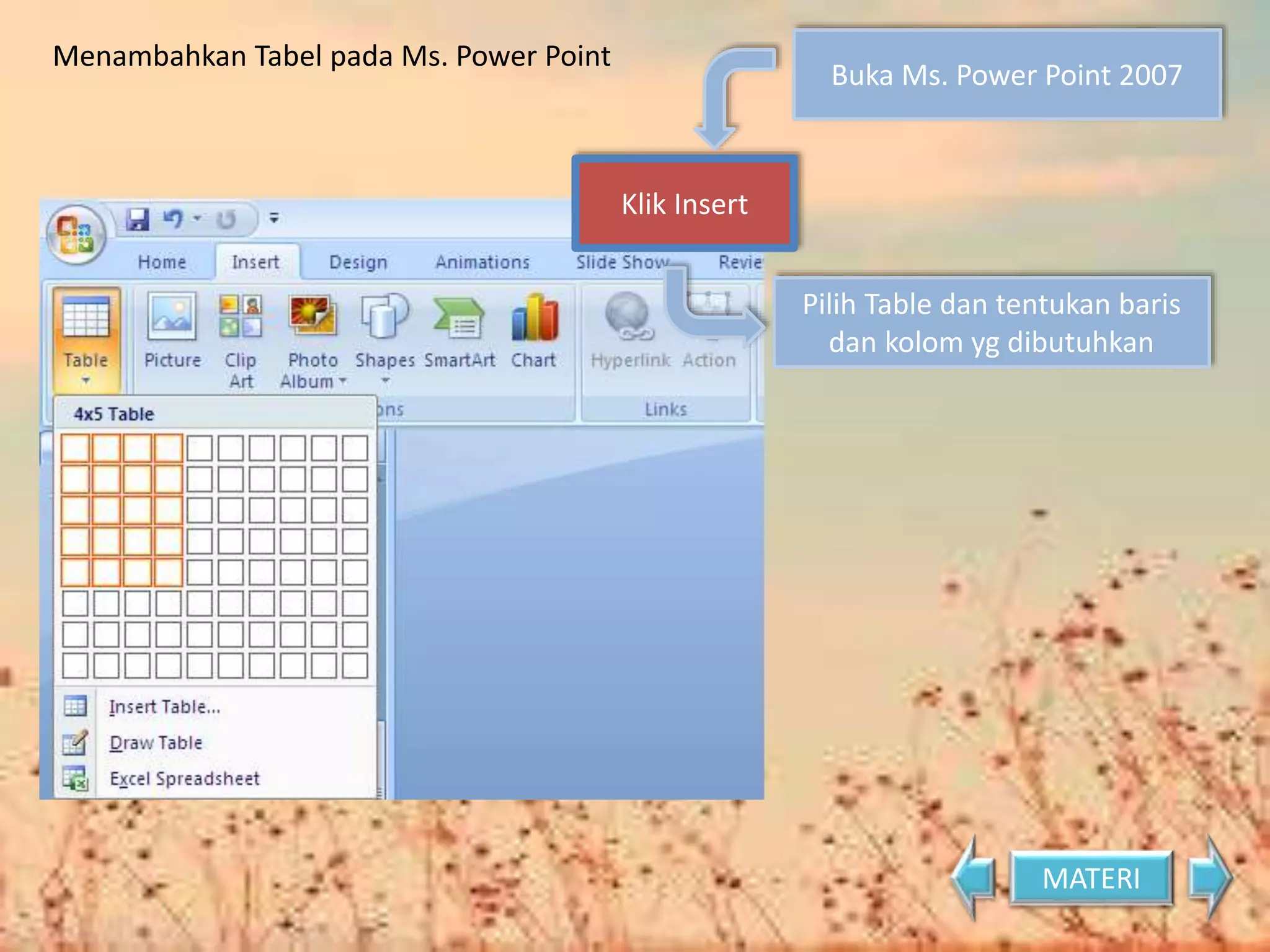Select the bottom-right highlighted 4x5 grid cell
Viewport: 1270px width, 952px height.
(168, 572)
